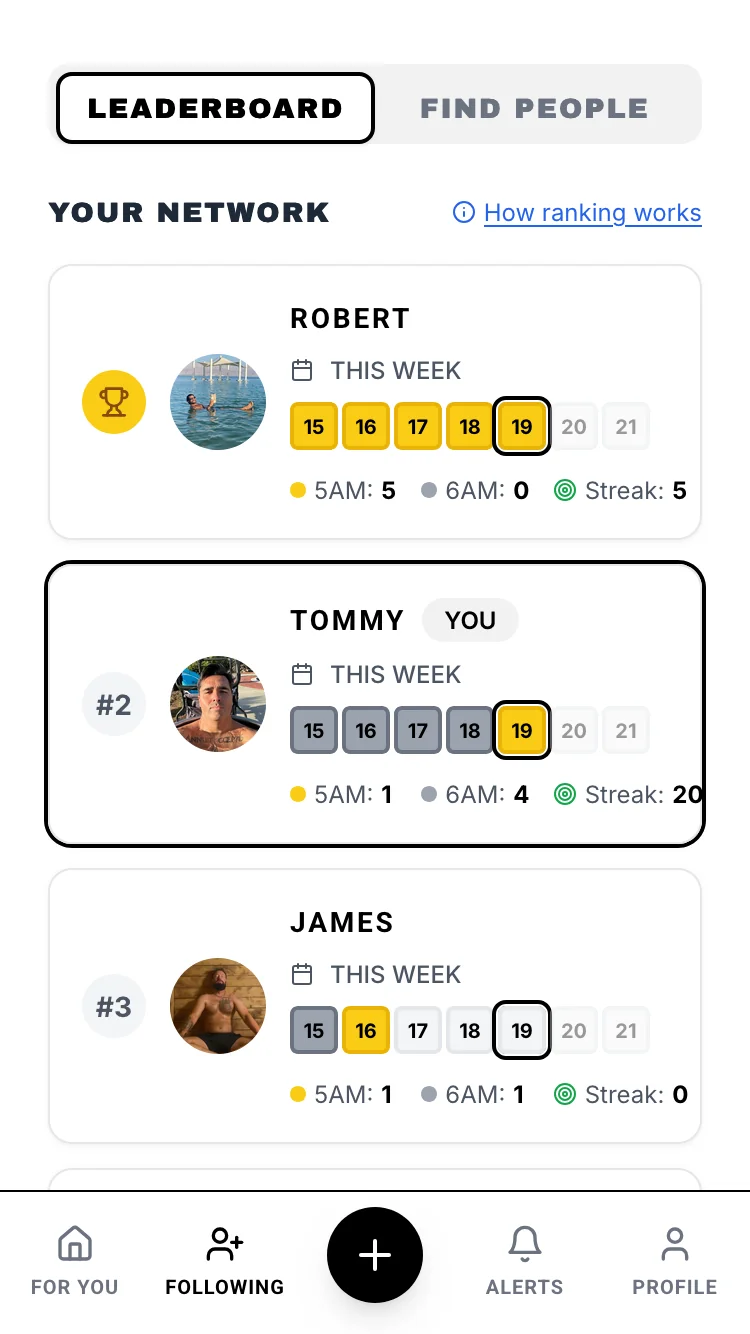This screenshot has width=750, height=1334.
Task: Click the green streak target icon on Tommy's row
Action: 565,794
